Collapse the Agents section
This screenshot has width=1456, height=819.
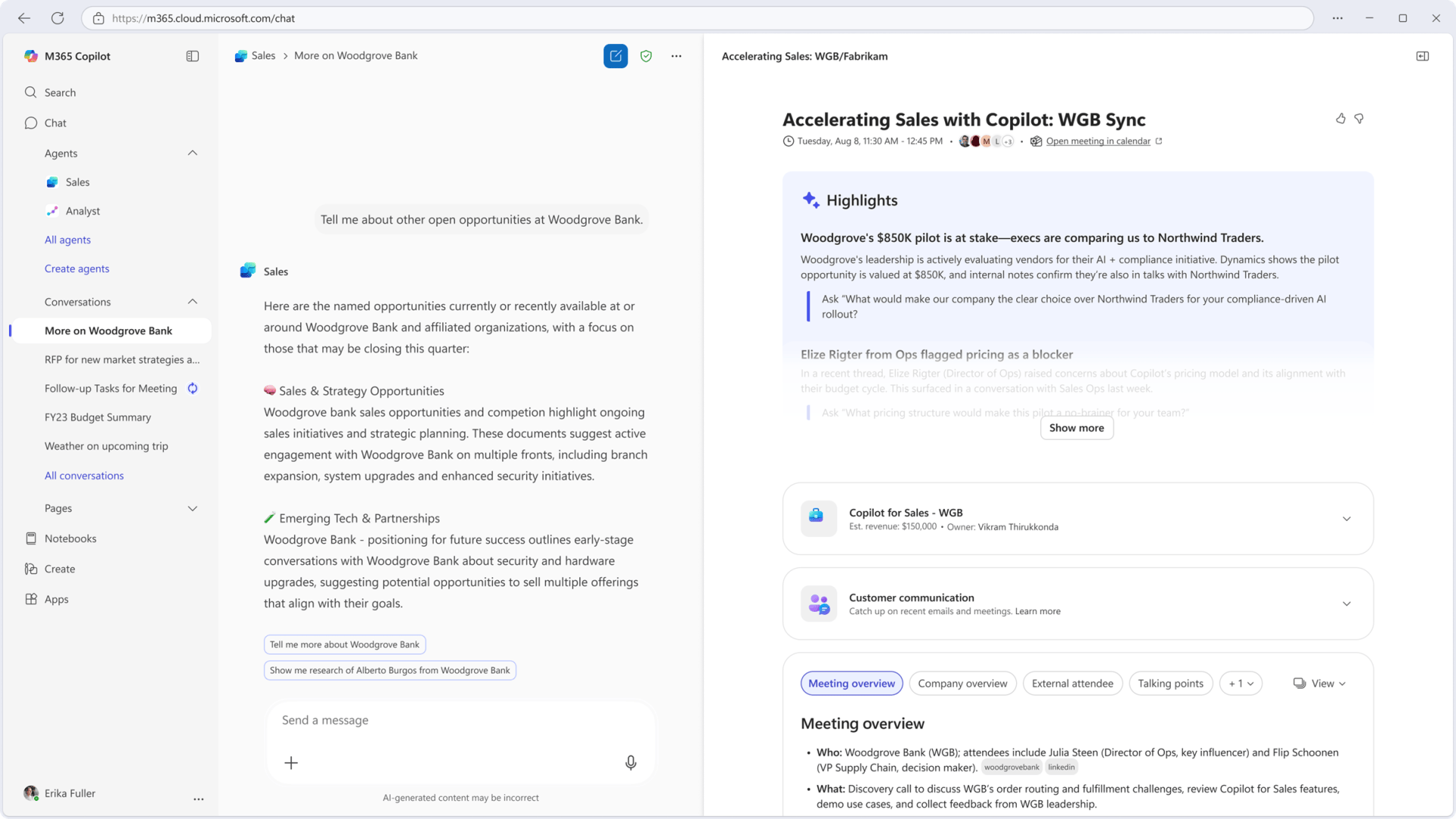[192, 153]
